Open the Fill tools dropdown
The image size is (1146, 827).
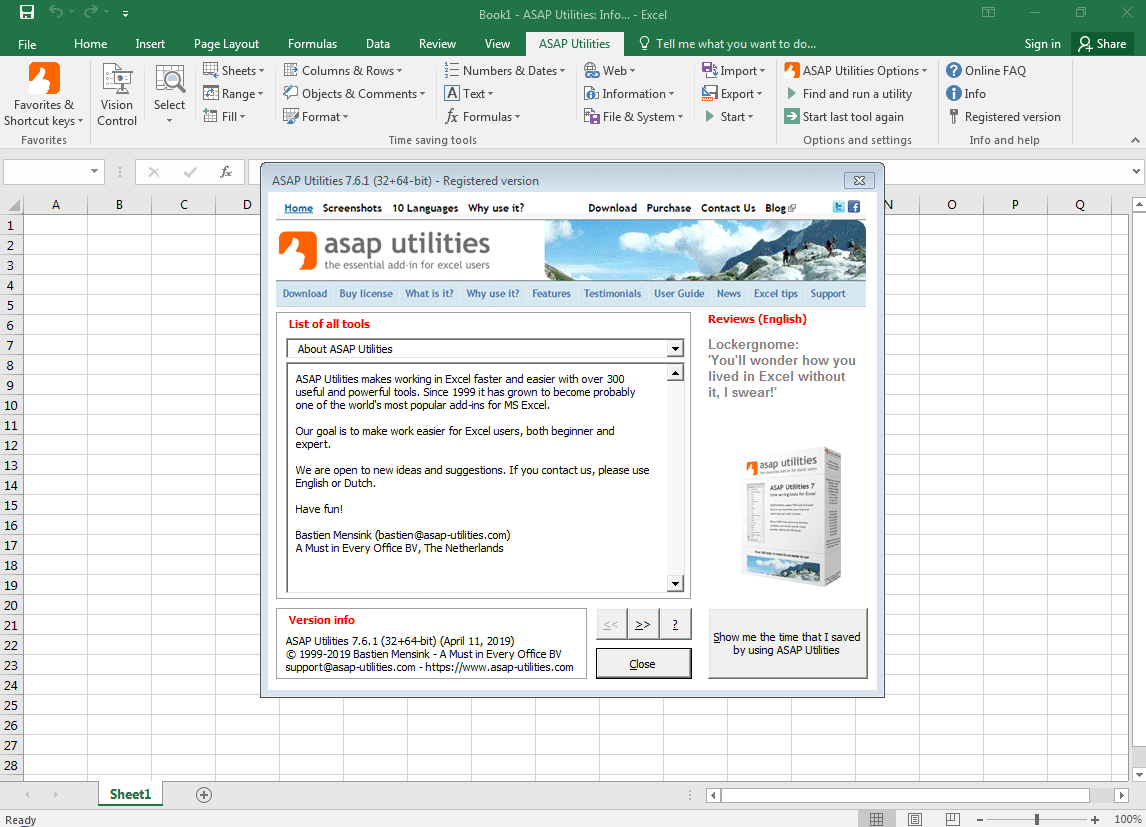224,116
